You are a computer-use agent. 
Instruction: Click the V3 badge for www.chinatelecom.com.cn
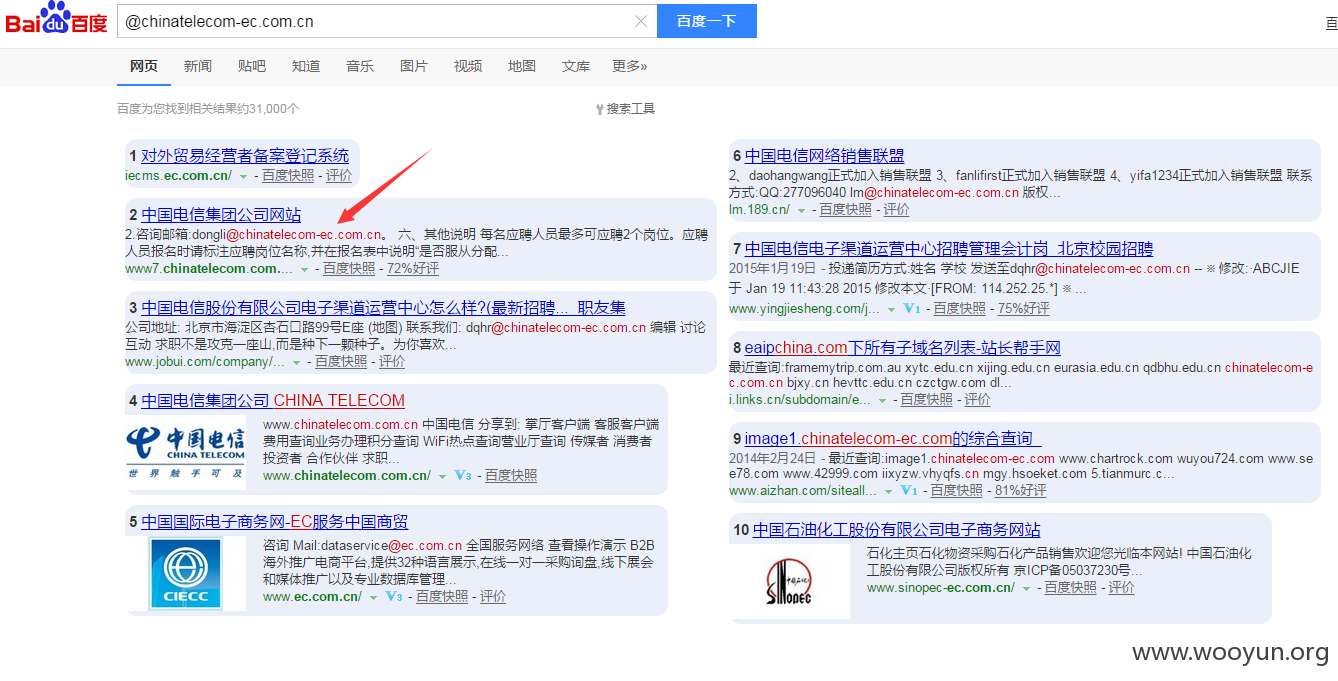click(x=462, y=476)
